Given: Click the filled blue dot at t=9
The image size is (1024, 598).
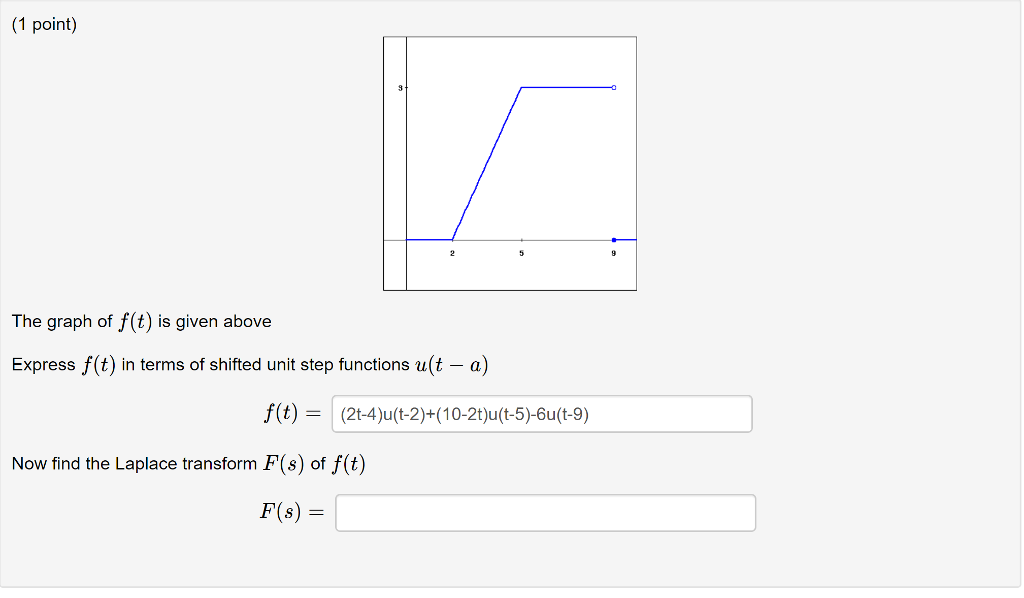Looking at the screenshot, I should pyautogui.click(x=613, y=238).
